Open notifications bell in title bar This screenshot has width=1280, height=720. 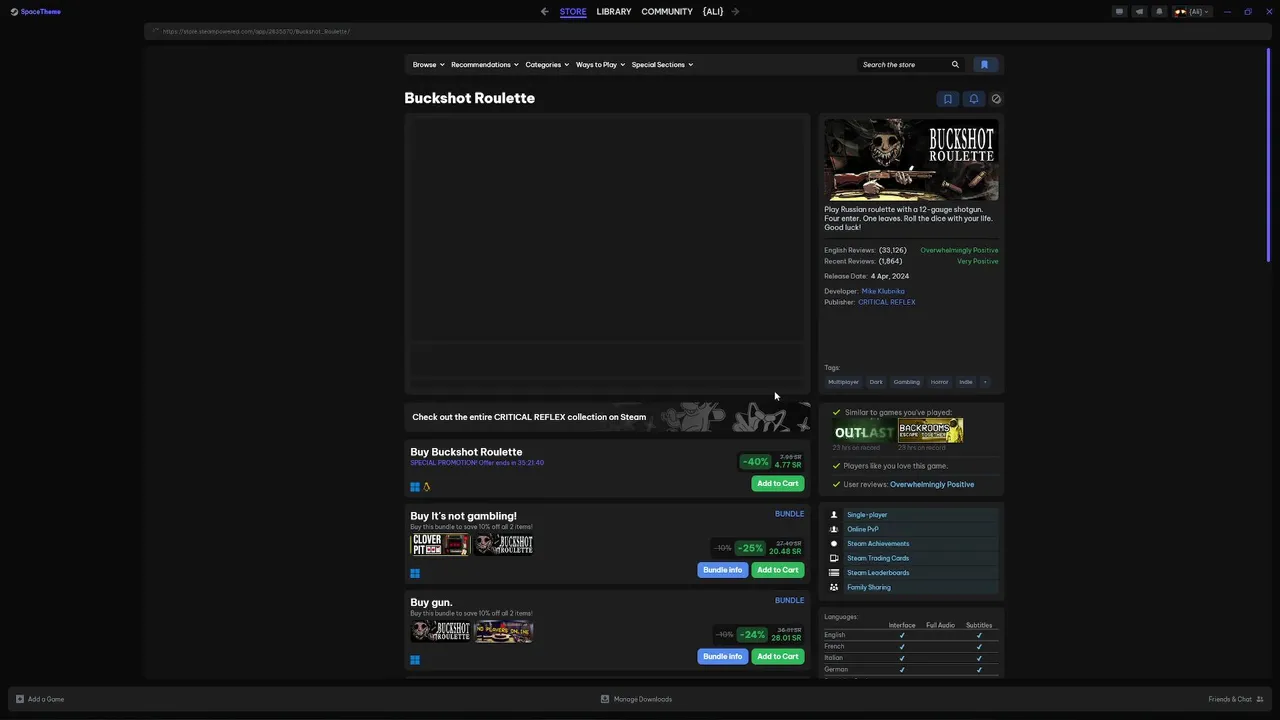pos(1159,12)
